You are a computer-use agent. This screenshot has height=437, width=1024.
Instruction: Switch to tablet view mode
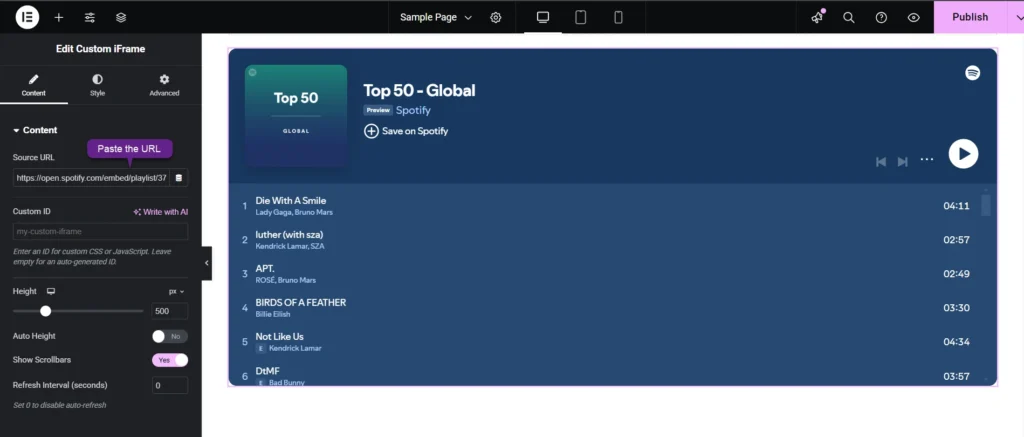point(581,18)
